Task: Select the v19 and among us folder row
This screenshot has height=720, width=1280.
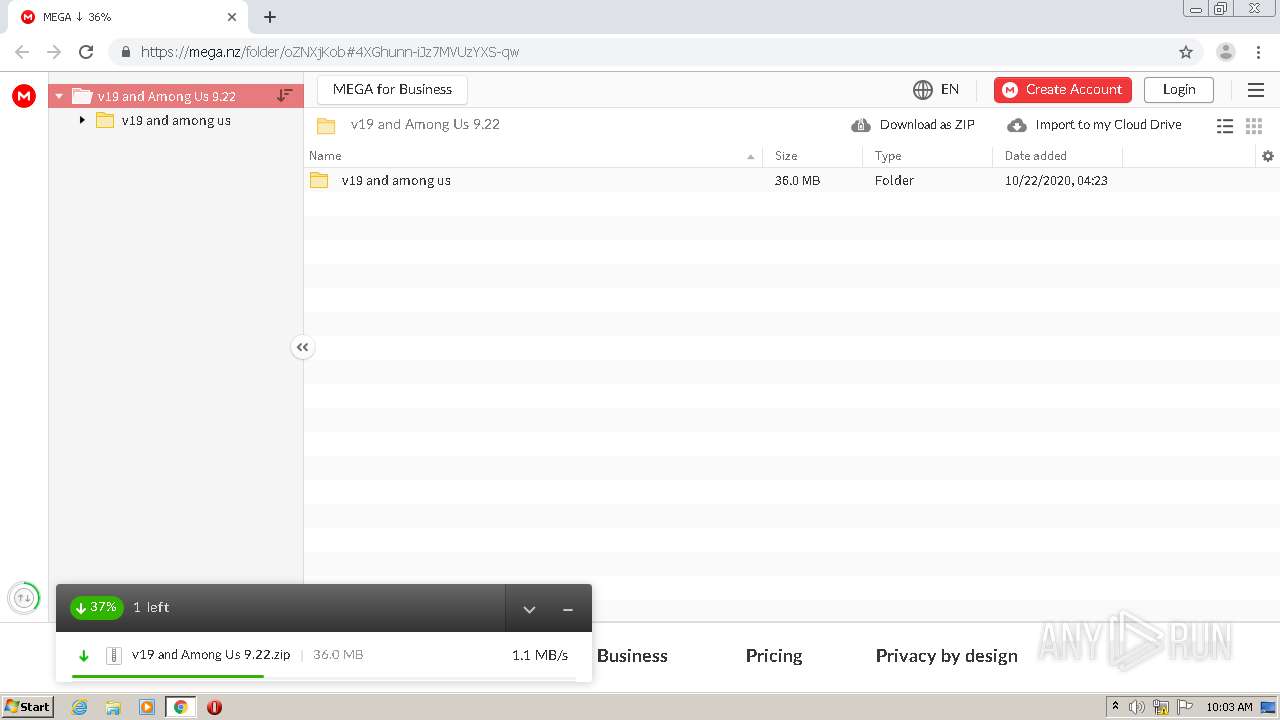Action: [x=791, y=180]
